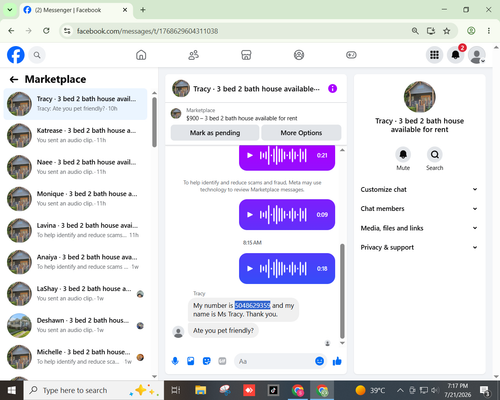Expand Chat members section
The width and height of the screenshot is (500, 400).
[x=419, y=209]
